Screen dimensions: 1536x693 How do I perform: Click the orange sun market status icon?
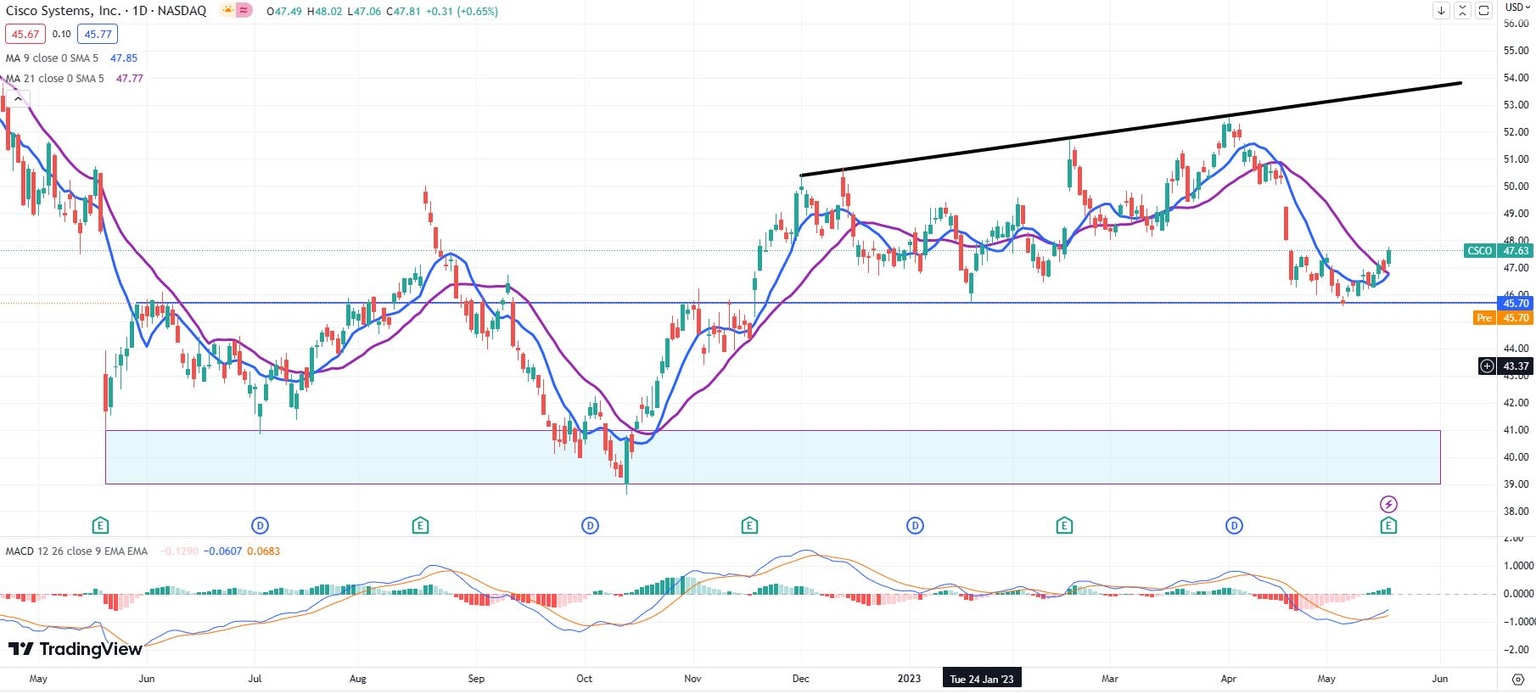tap(228, 11)
